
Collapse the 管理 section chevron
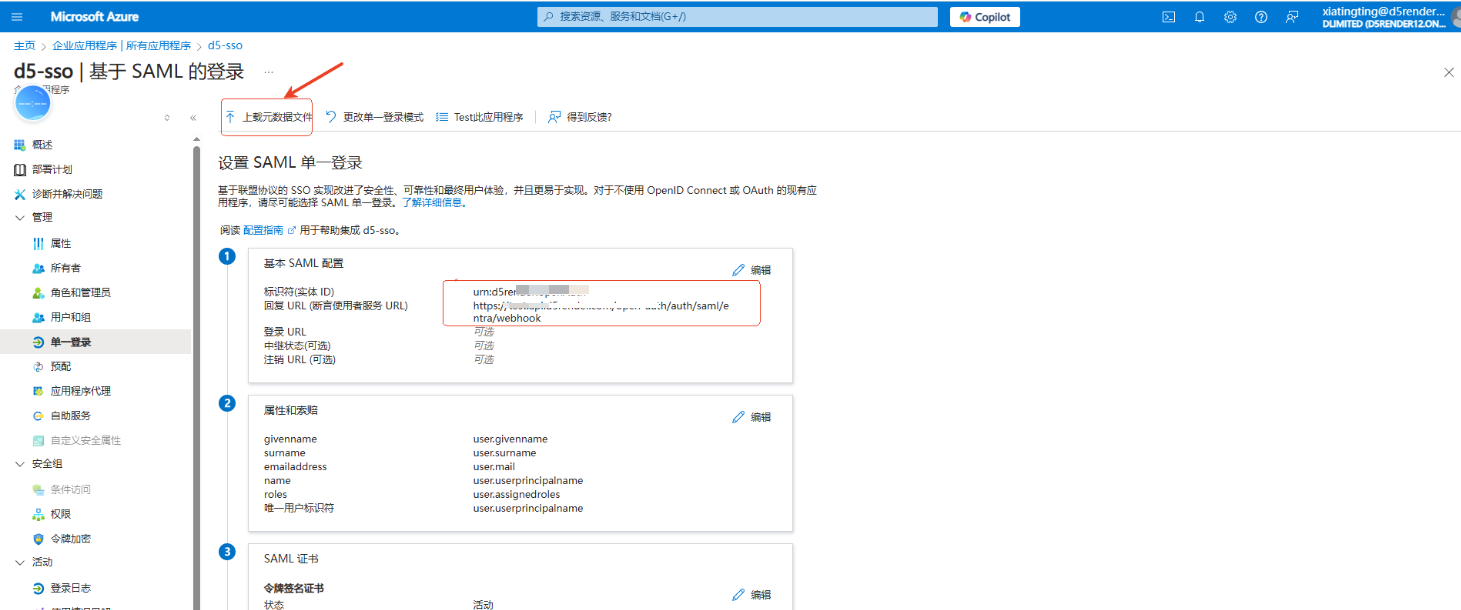click(x=20, y=217)
